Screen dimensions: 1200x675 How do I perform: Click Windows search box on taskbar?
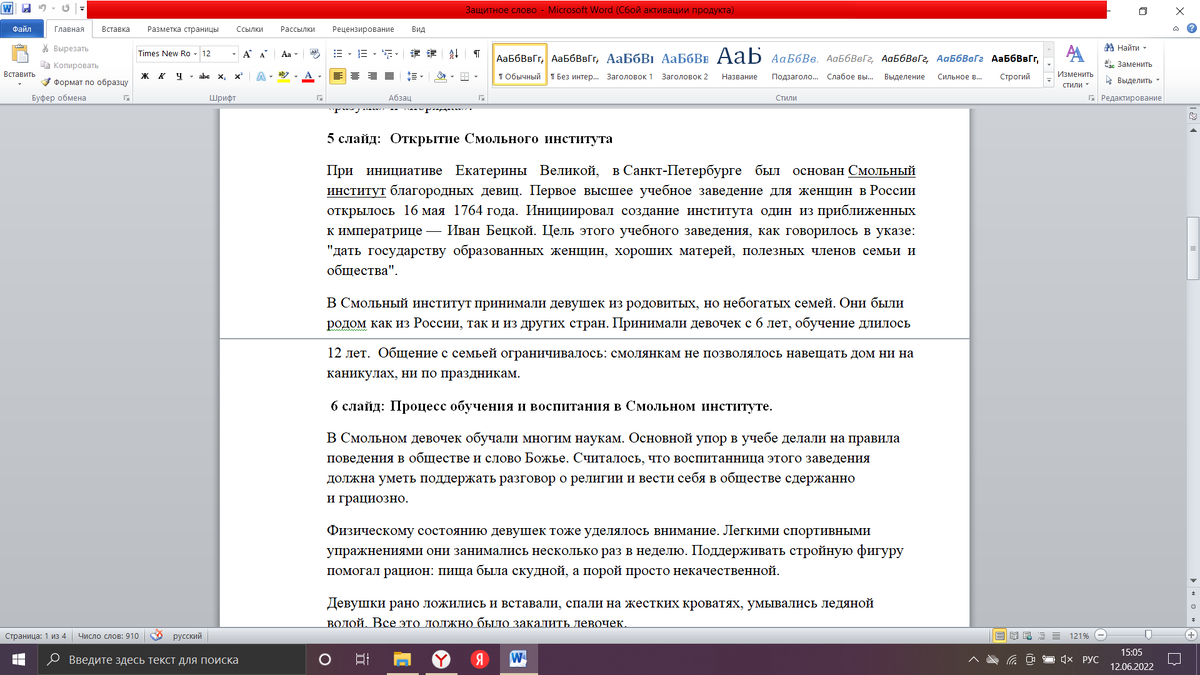tap(172, 659)
